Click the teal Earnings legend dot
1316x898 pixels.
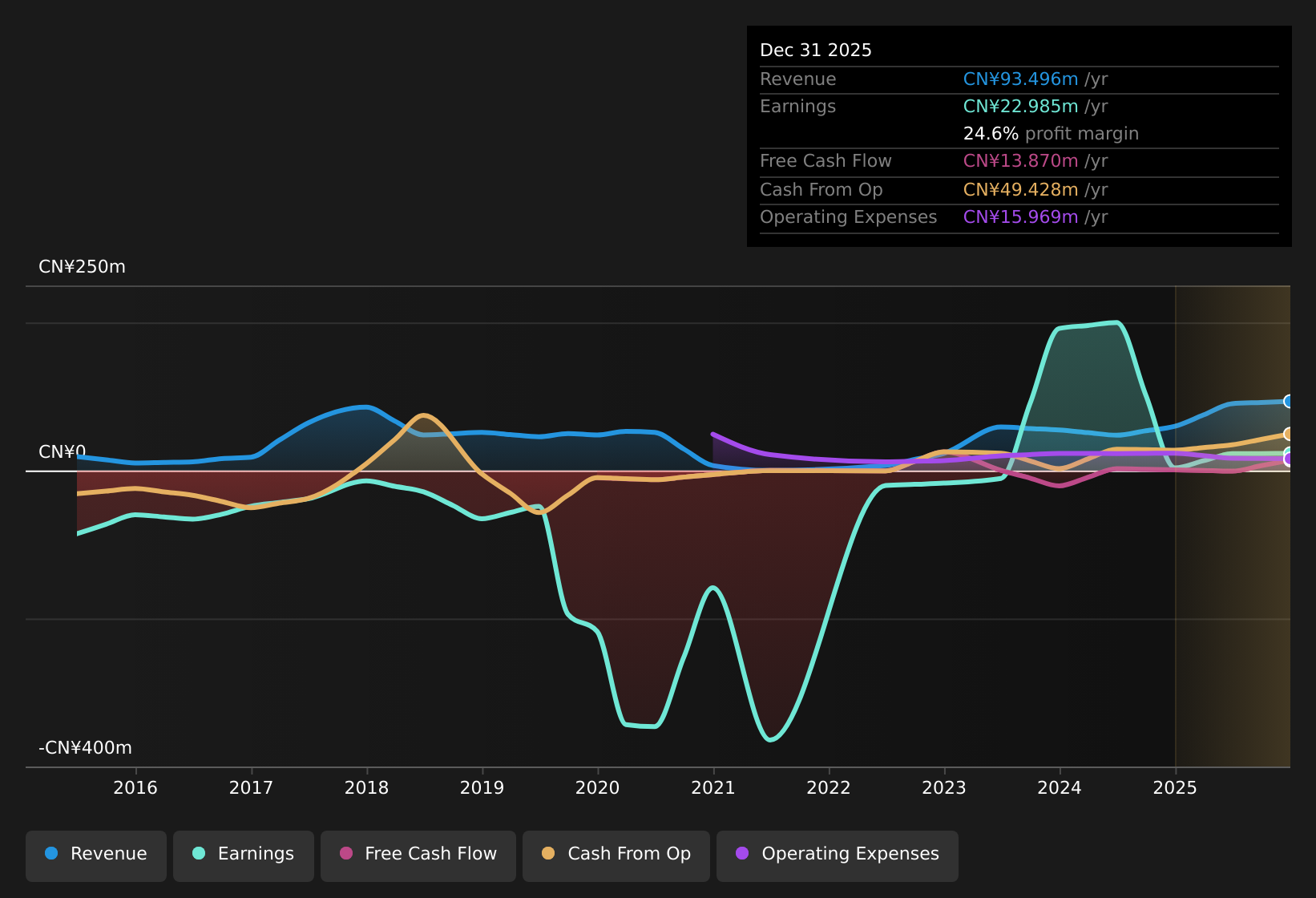pyautogui.click(x=197, y=854)
